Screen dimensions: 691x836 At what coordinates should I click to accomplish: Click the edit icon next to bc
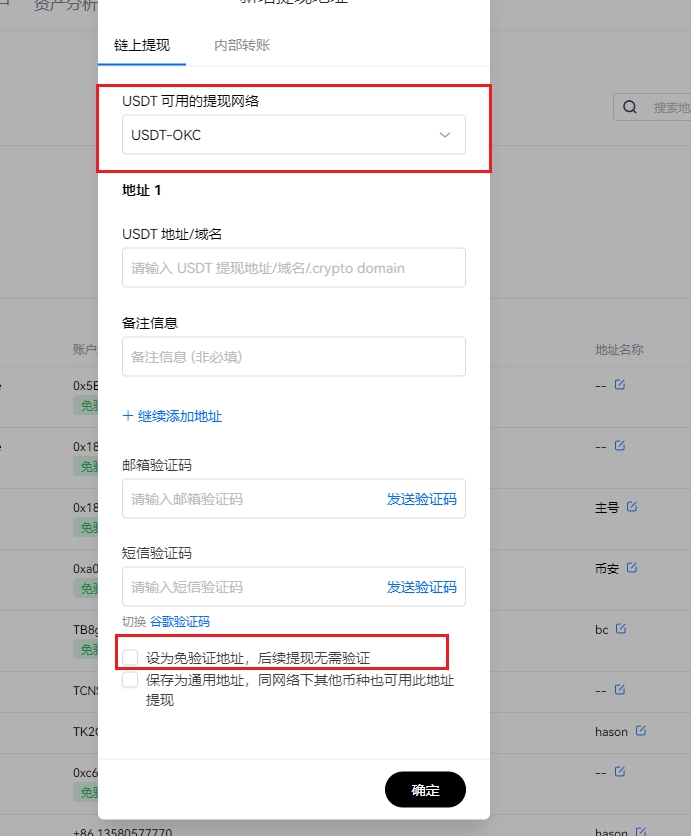pos(621,629)
